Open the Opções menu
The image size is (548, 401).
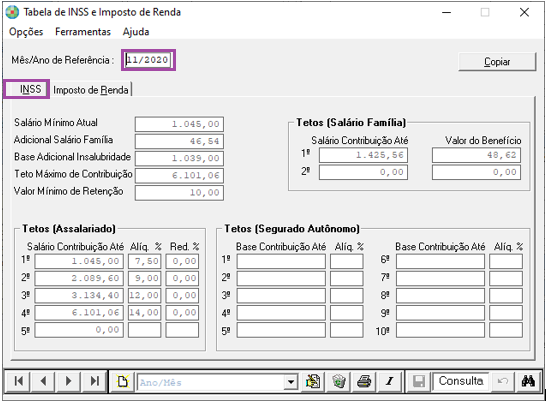(x=26, y=32)
